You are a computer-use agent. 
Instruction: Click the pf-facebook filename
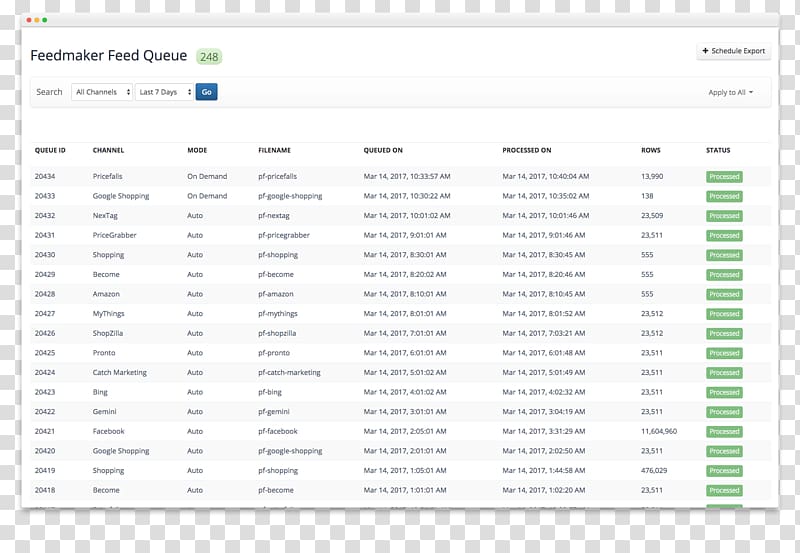278,431
